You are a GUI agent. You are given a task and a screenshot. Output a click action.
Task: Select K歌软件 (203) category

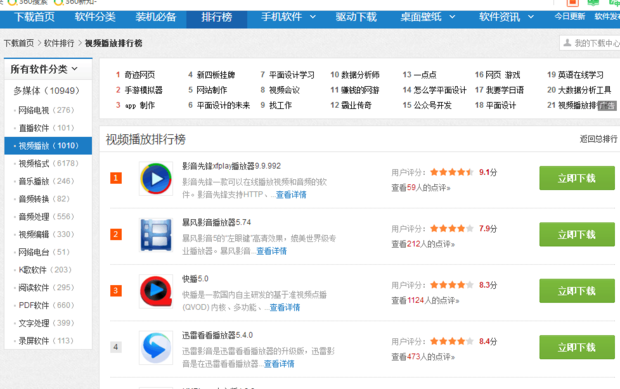pos(45,270)
